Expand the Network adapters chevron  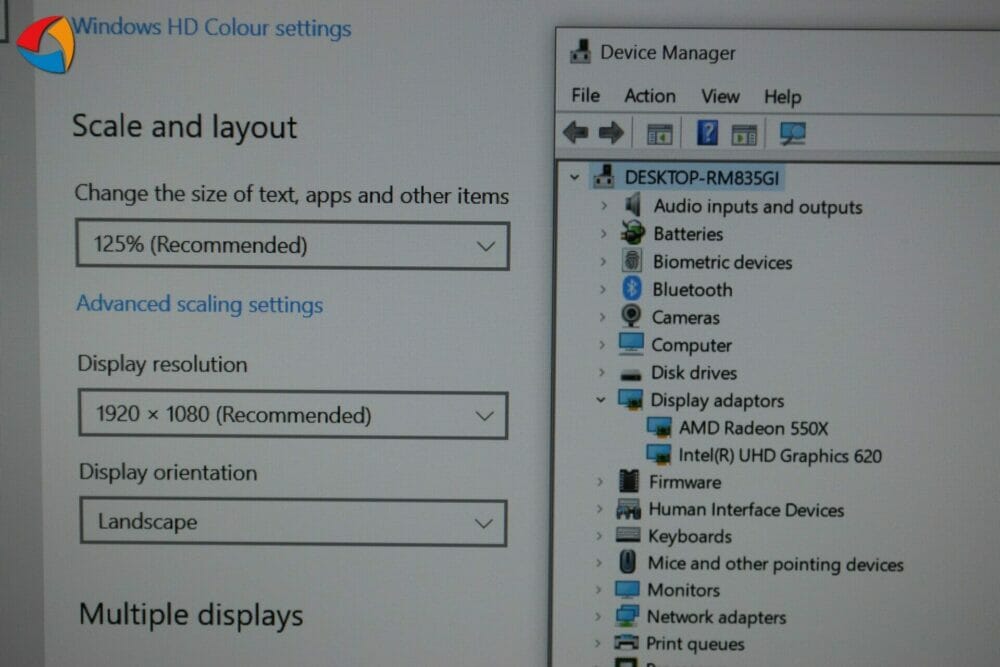598,617
